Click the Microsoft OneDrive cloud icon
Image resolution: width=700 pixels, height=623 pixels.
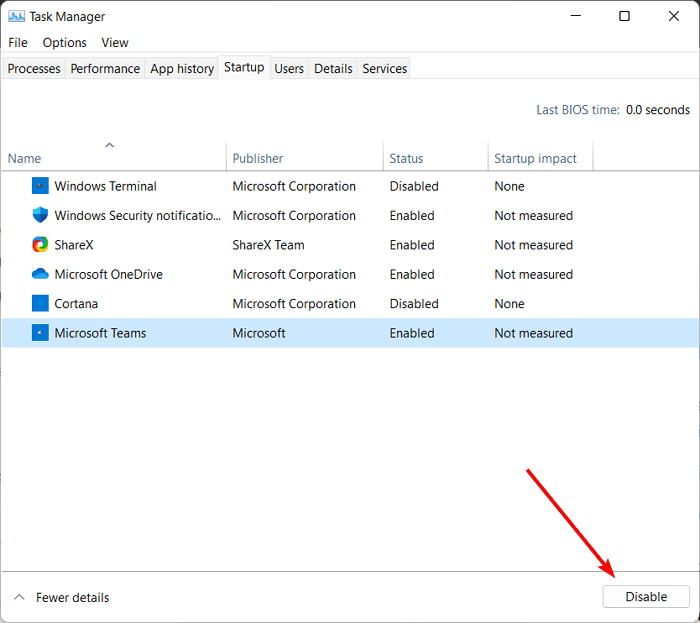pos(40,274)
